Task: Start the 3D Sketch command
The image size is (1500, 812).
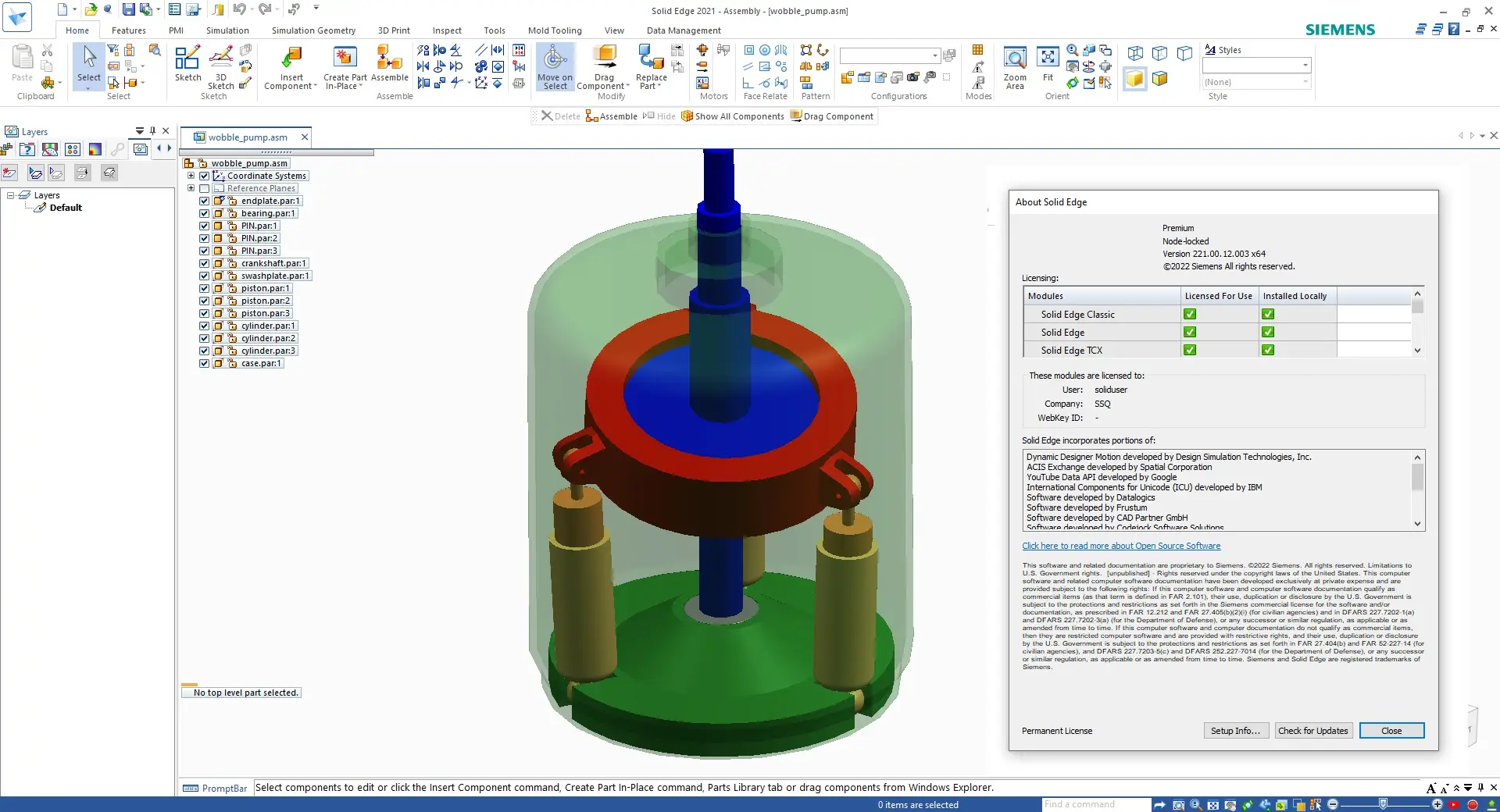Action: coord(221,67)
